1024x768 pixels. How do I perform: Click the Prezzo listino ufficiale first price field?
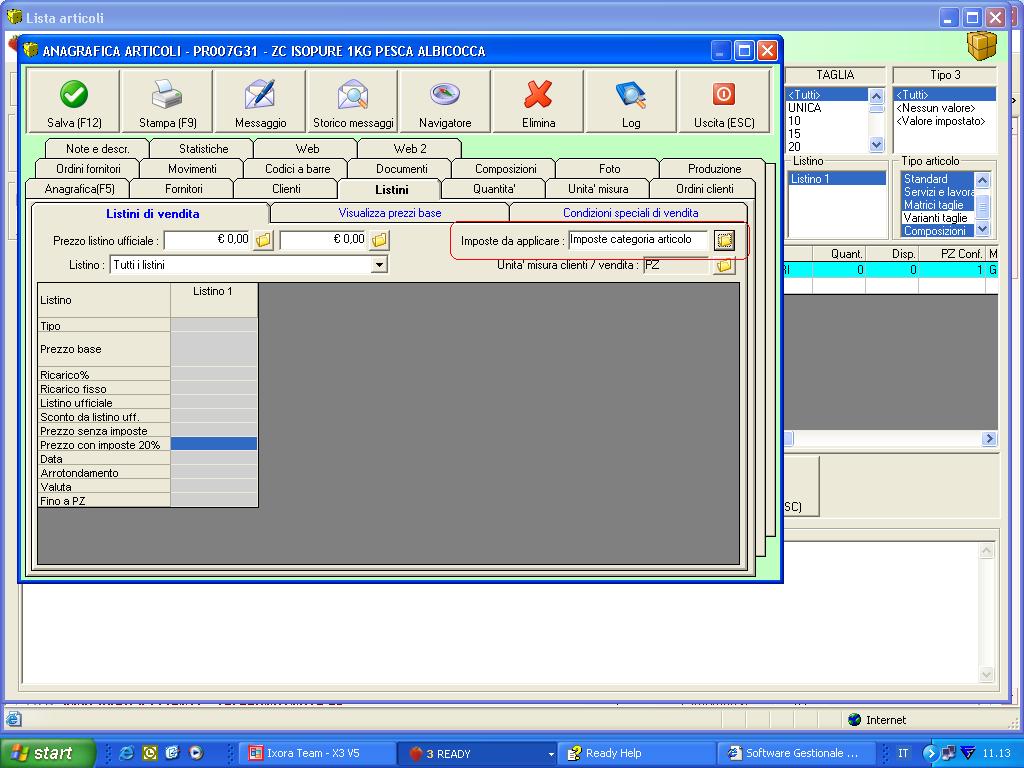[207, 240]
